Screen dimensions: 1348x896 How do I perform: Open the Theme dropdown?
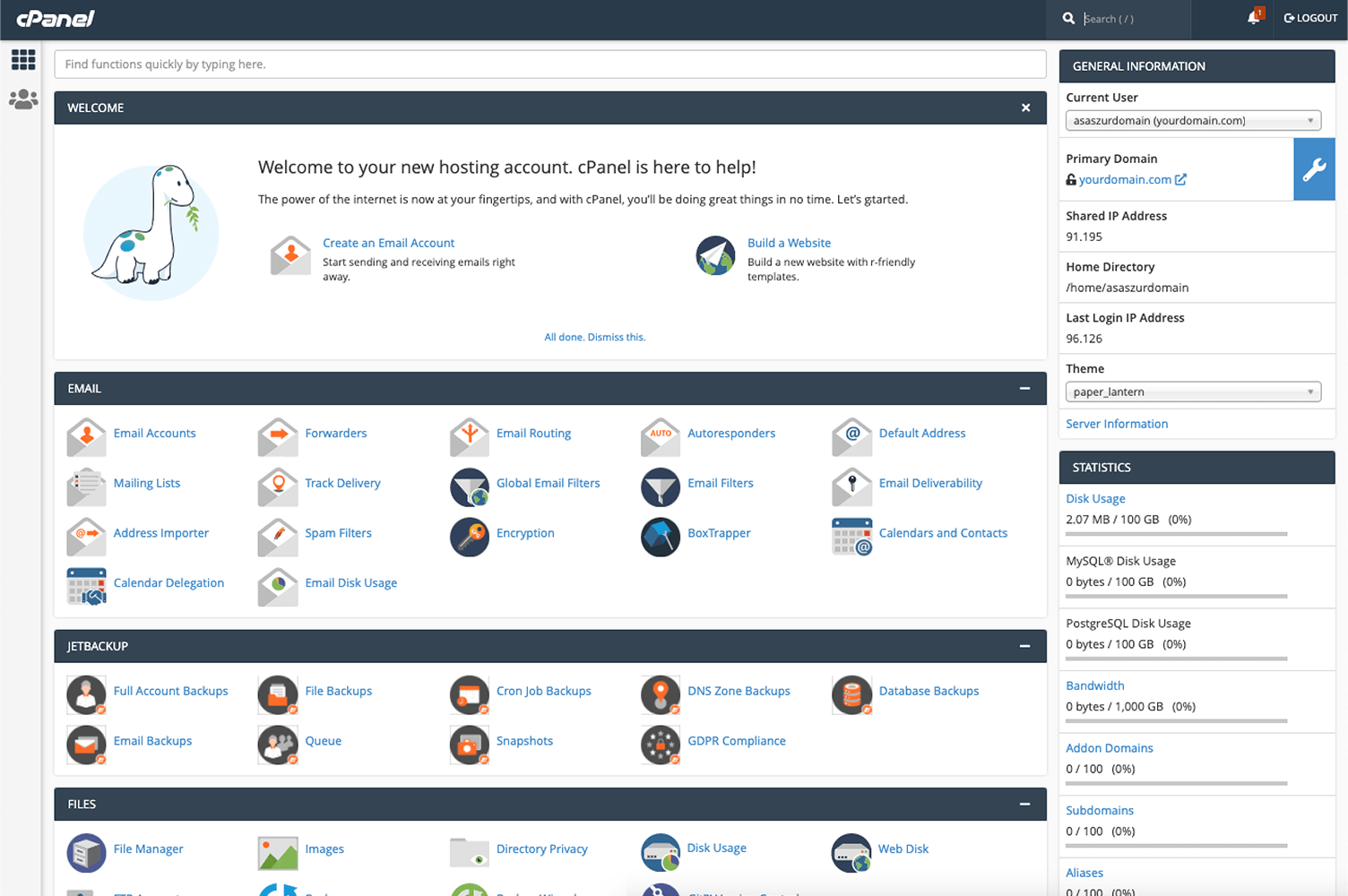[x=1193, y=392]
